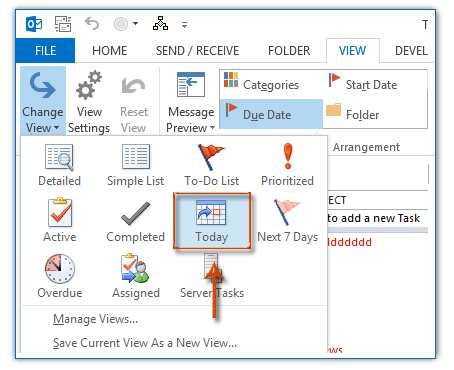The image size is (454, 370).
Task: Select the Assigned tasks view
Action: coord(135,277)
